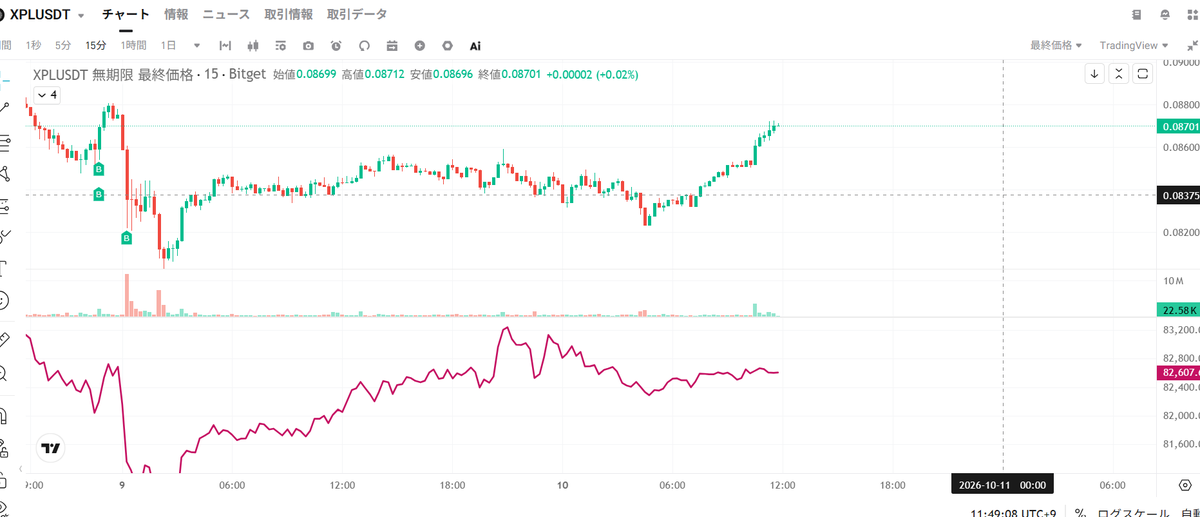This screenshot has width=1200, height=517.
Task: Select the zoom magnifier tool
Action: 4,373
